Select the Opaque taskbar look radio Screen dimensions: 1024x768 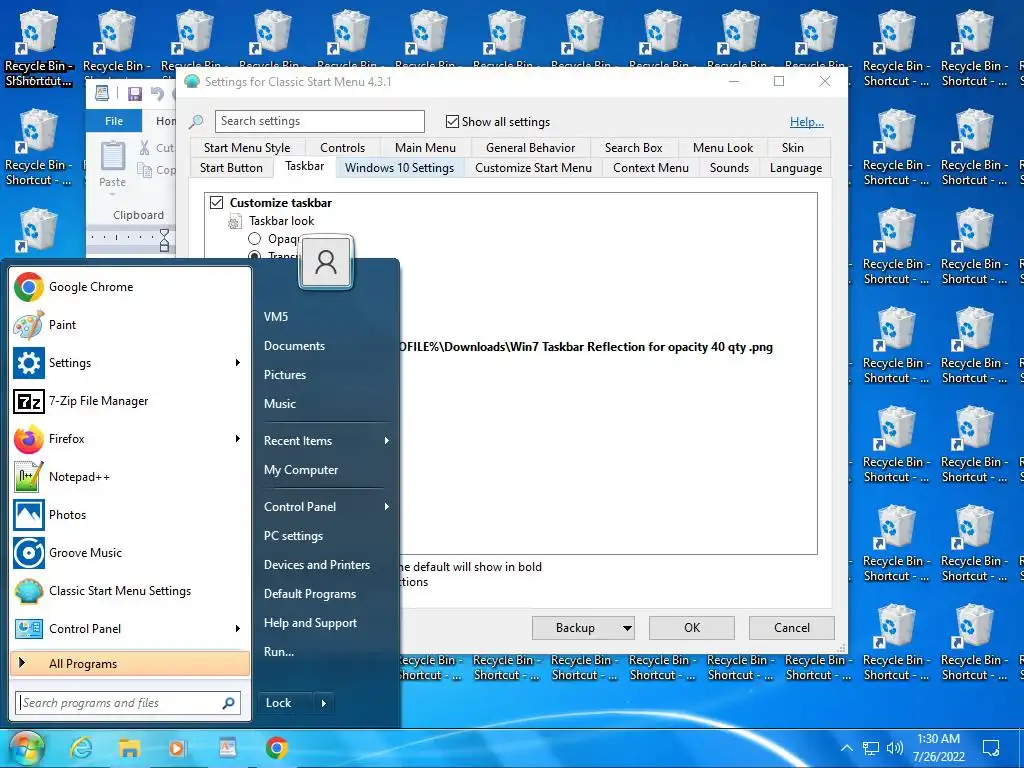coord(255,239)
